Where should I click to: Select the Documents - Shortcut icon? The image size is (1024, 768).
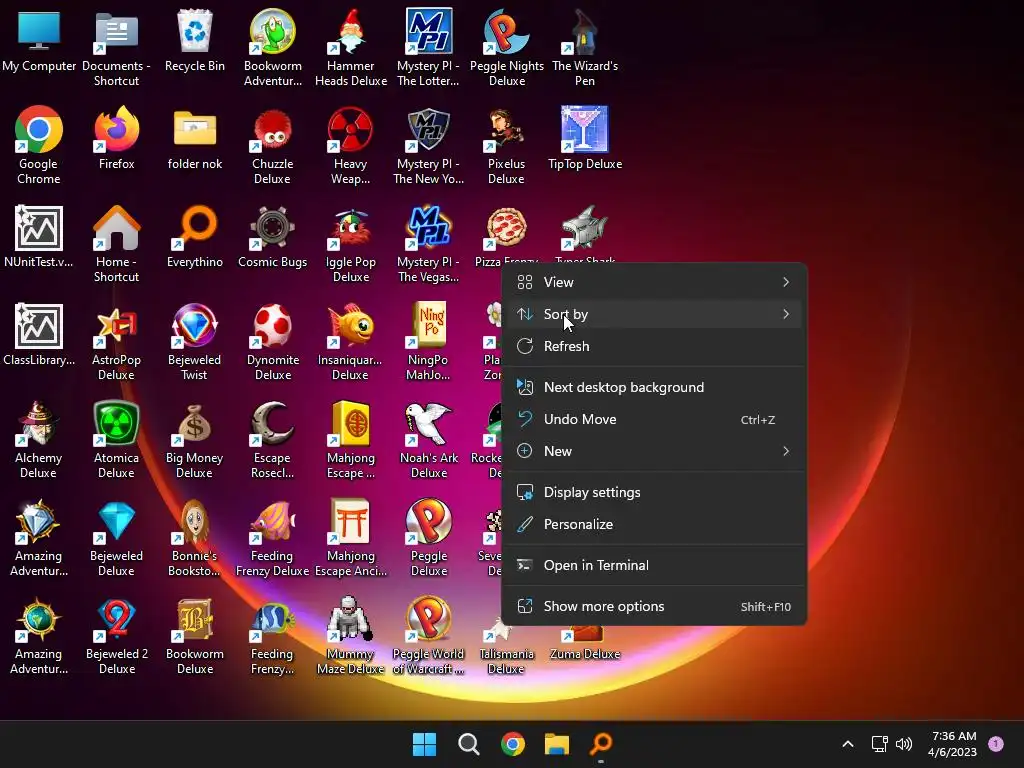tap(116, 47)
